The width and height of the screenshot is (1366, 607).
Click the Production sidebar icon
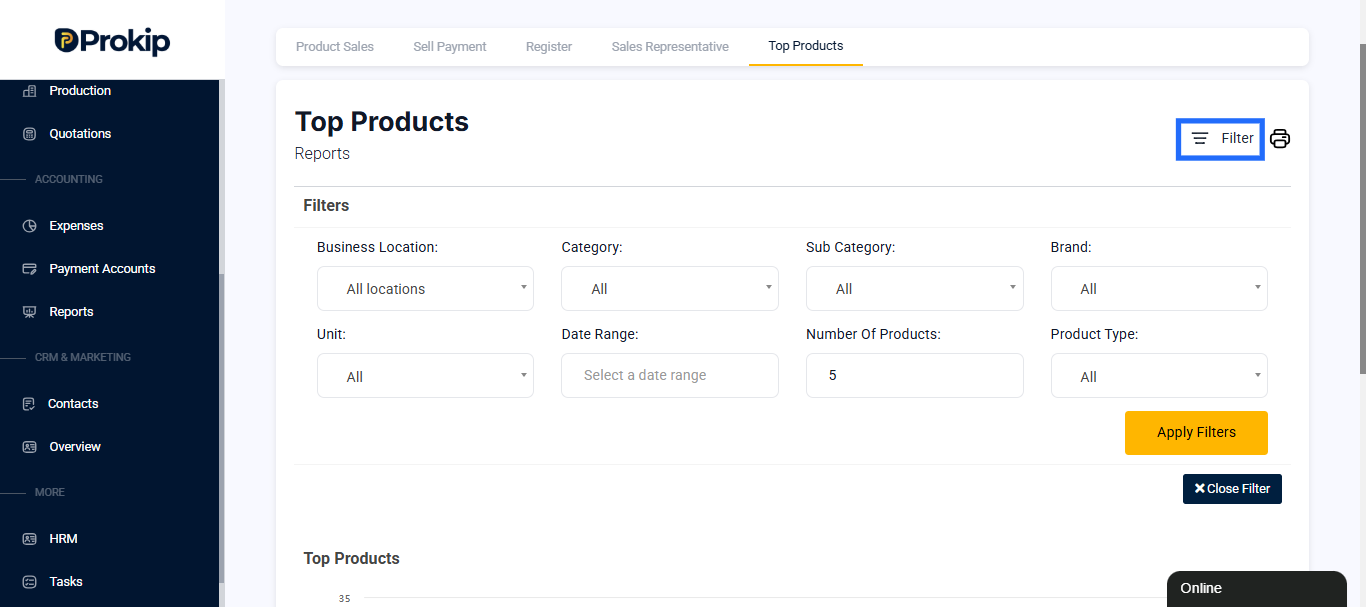click(x=29, y=91)
